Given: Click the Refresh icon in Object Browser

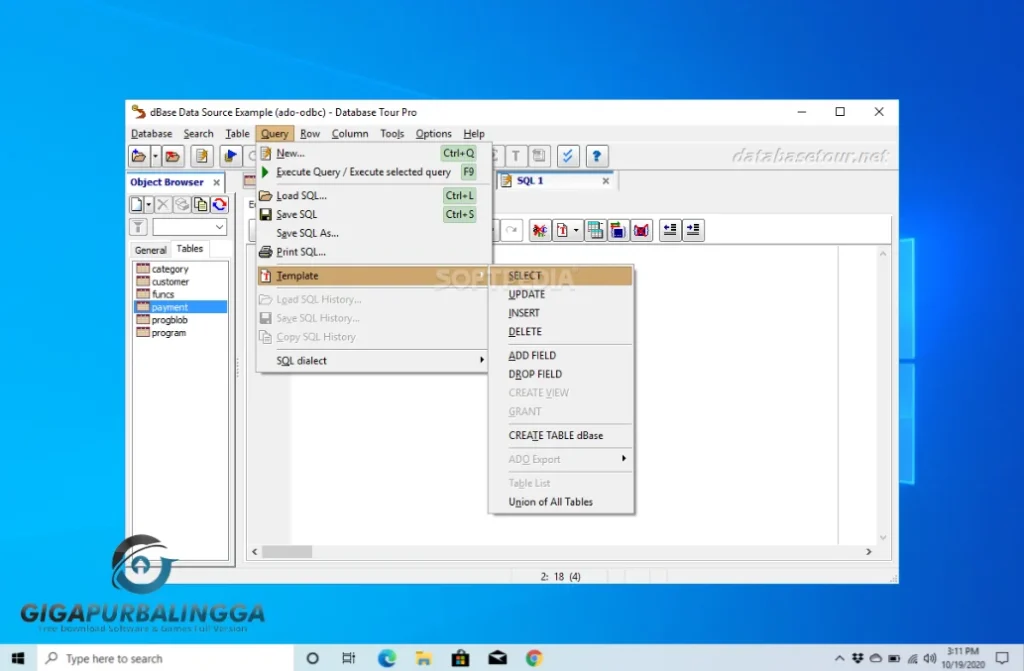Looking at the screenshot, I should (219, 205).
